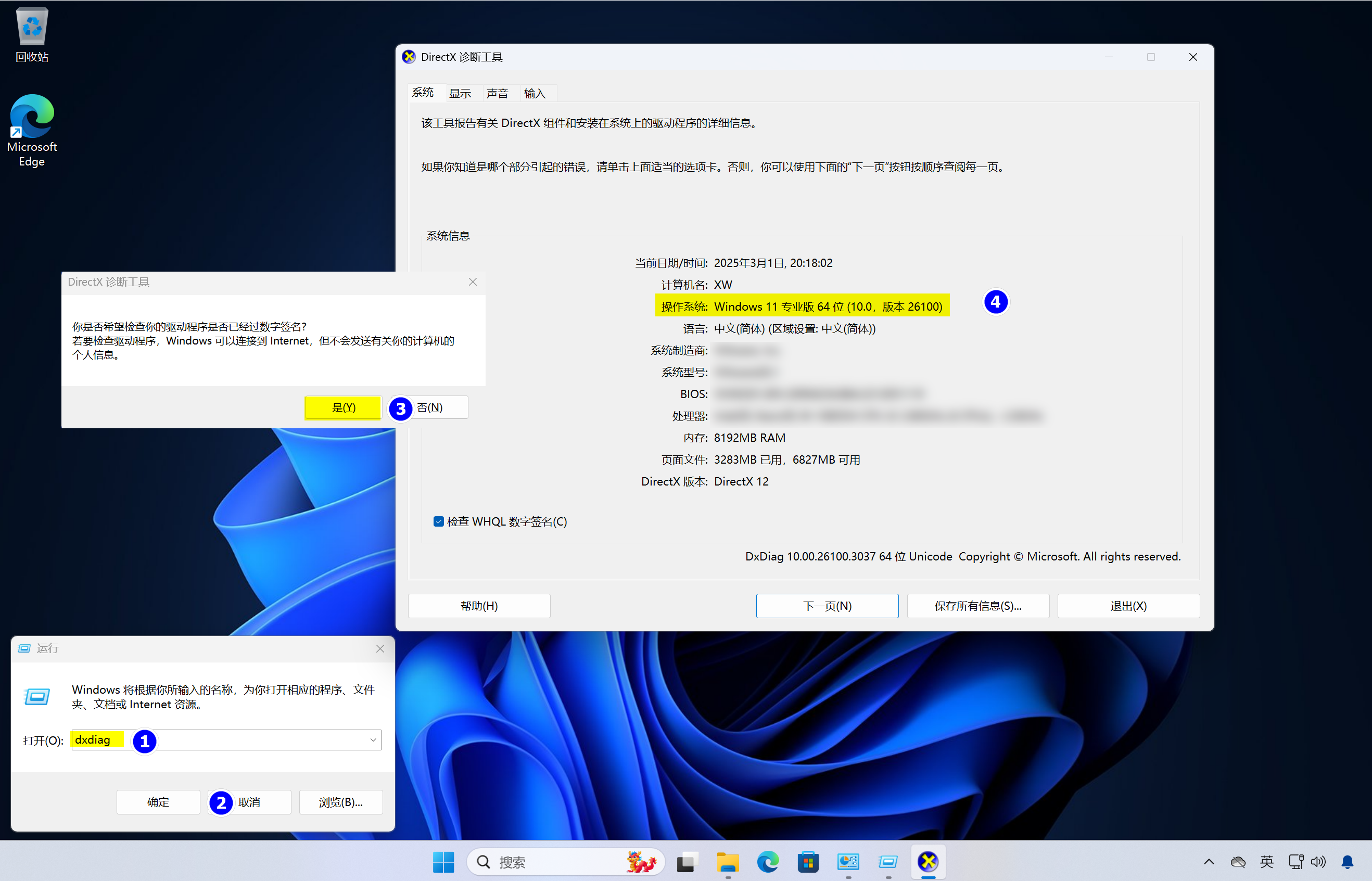Launch Microsoft Store from the taskbar
The image size is (1372, 881).
pyautogui.click(x=808, y=862)
